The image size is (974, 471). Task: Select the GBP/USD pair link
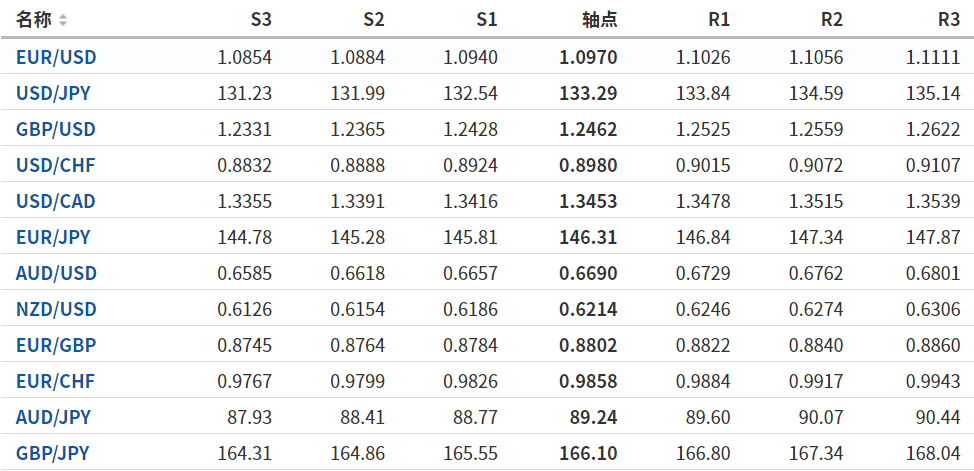56,130
